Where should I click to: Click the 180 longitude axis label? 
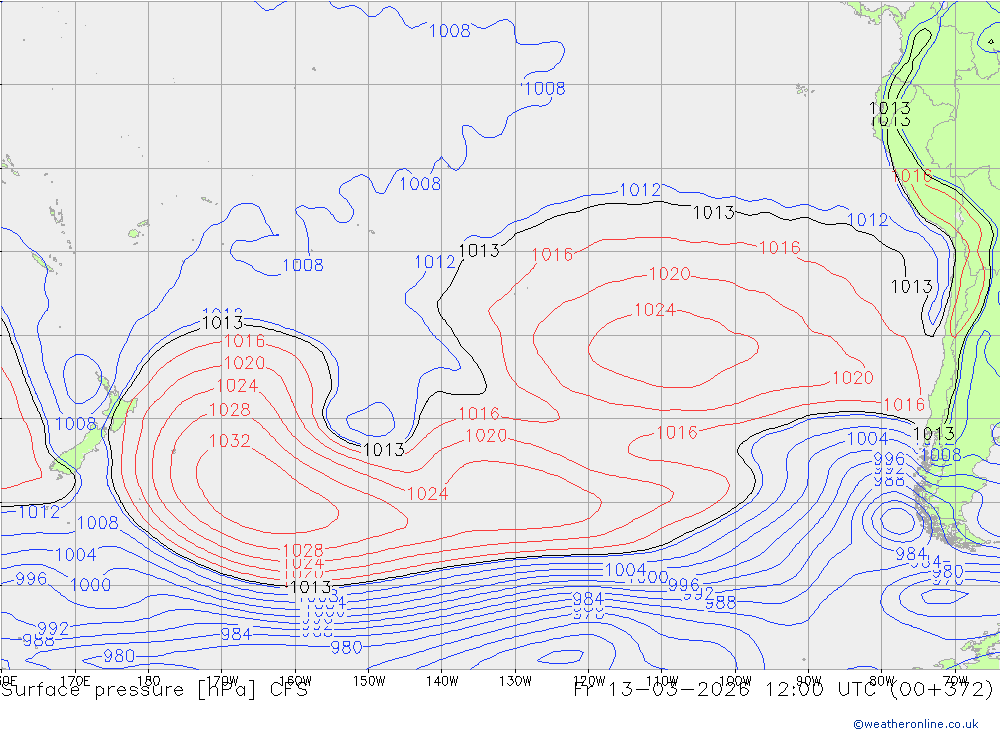tap(149, 681)
